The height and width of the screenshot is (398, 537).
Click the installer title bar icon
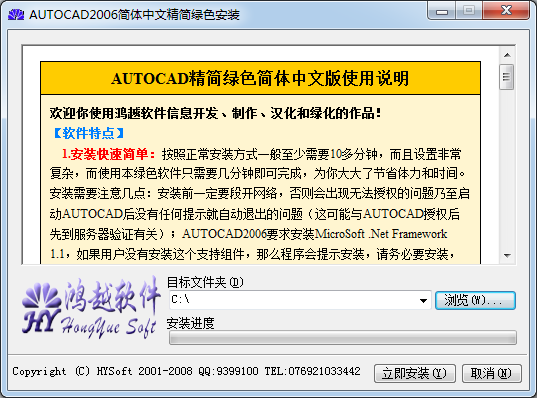tap(16, 14)
